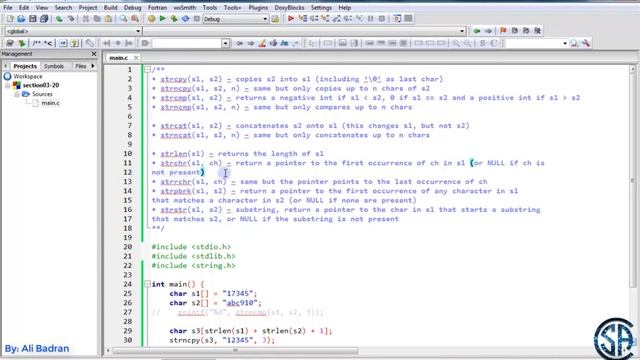Click the wrench options icon
This screenshot has height=360, width=640.
tap(586, 43)
